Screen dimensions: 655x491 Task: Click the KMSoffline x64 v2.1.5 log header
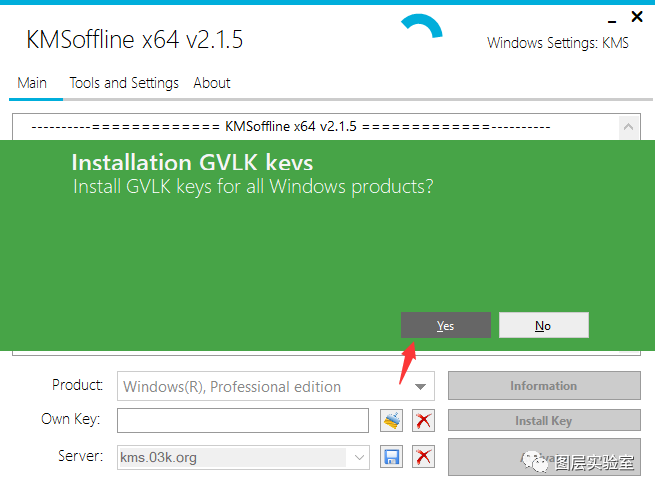291,126
